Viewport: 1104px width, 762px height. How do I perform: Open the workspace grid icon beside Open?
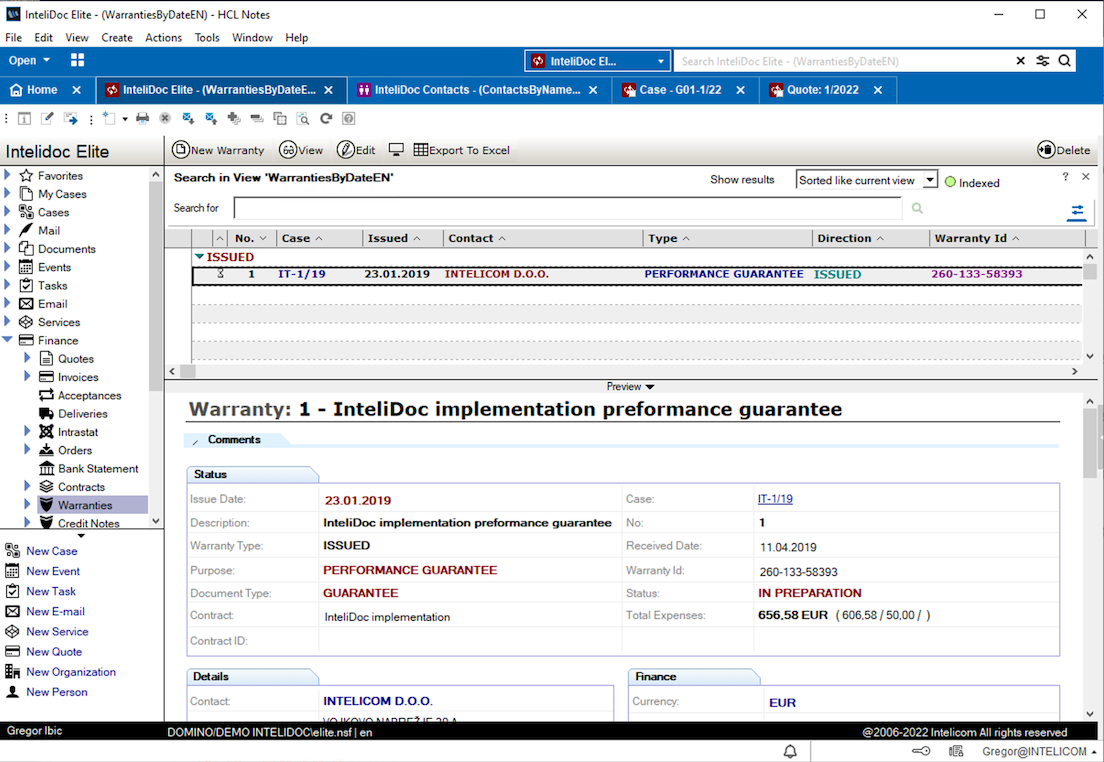pos(77,61)
